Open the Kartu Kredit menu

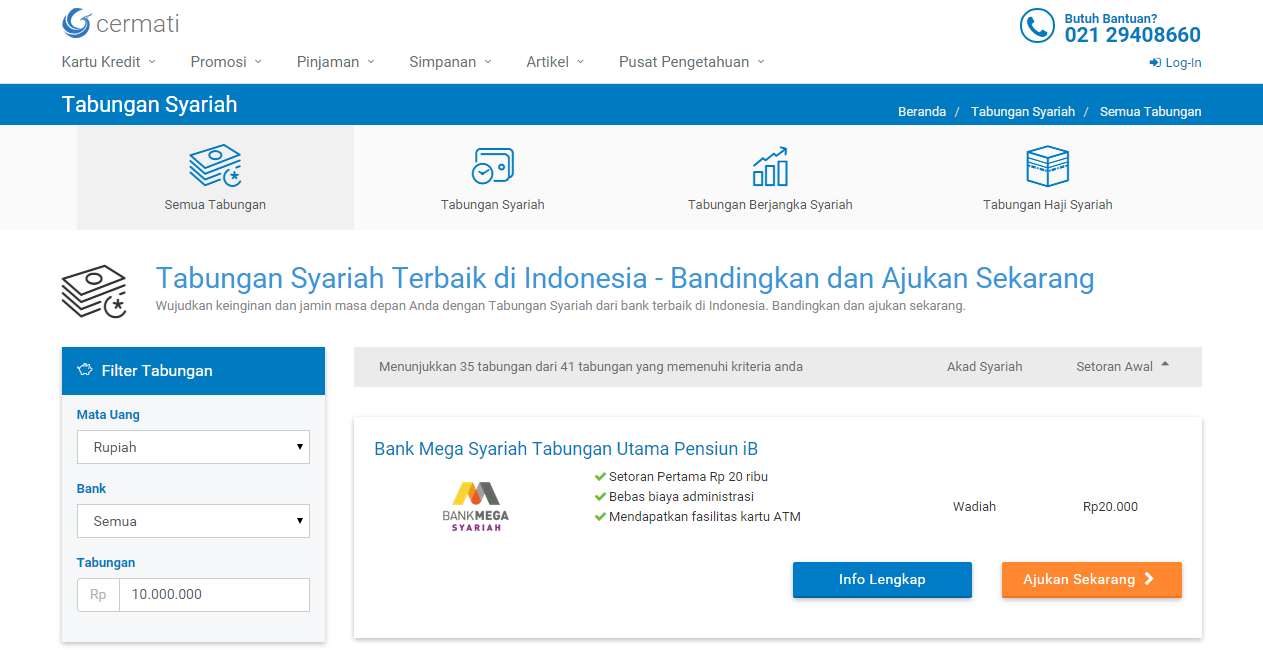[109, 62]
